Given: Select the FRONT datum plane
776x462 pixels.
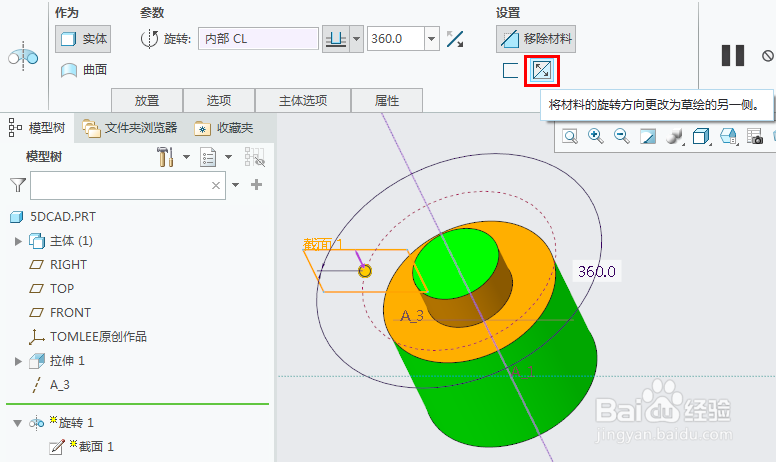Looking at the screenshot, I should click(x=60, y=313).
